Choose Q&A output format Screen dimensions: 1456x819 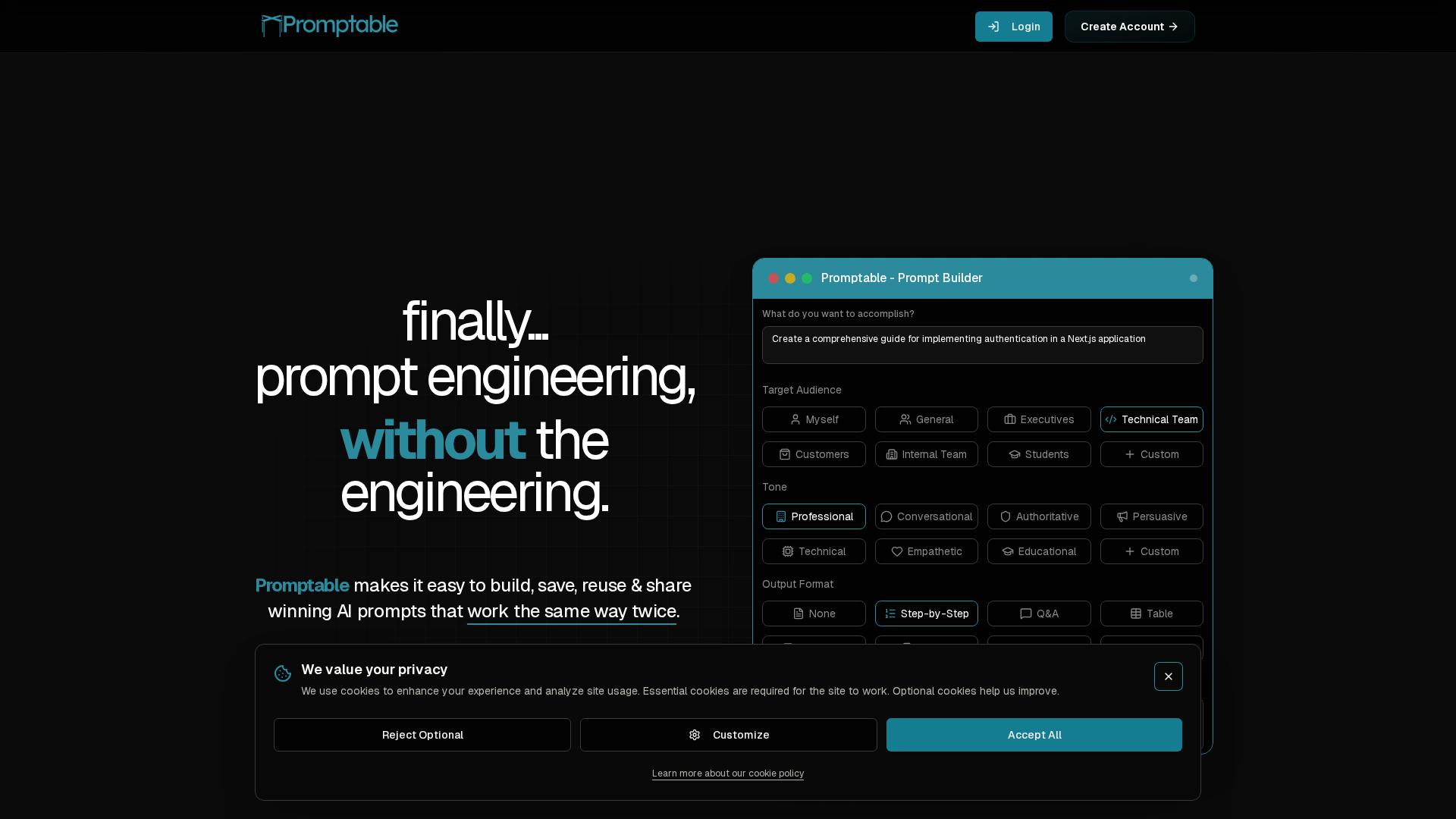(1039, 613)
